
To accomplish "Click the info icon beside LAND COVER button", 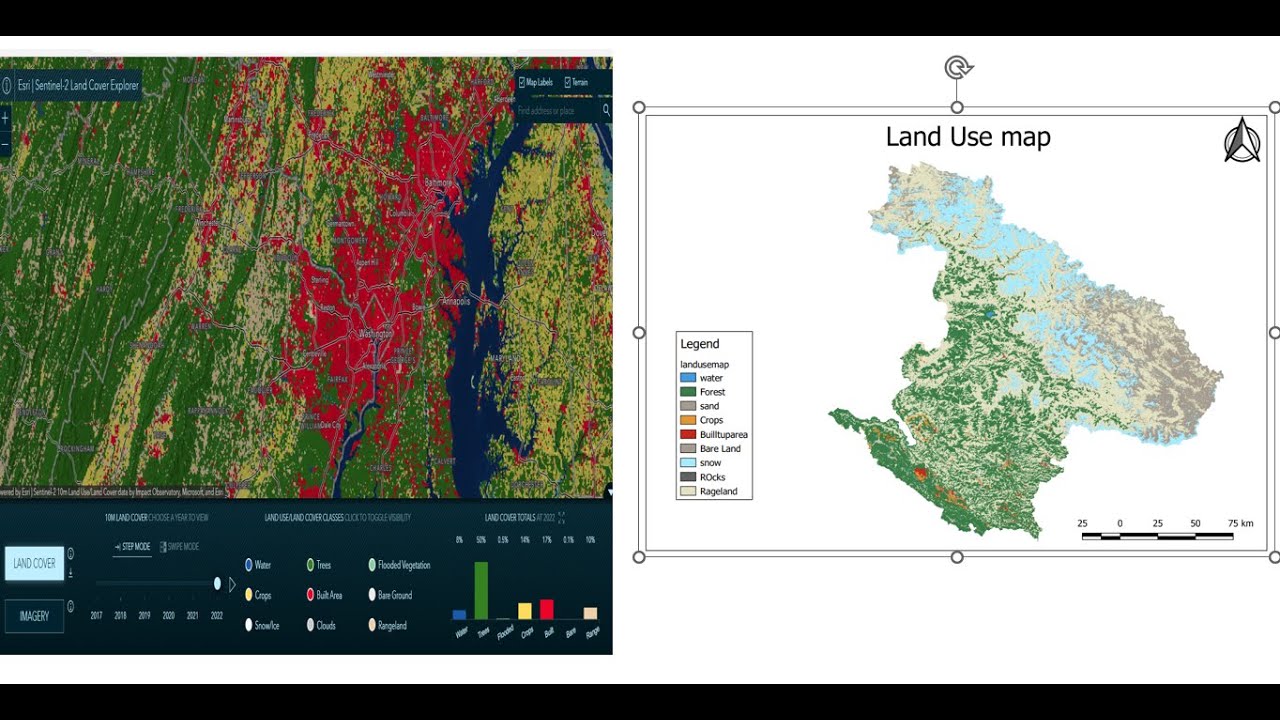I will pos(70,553).
